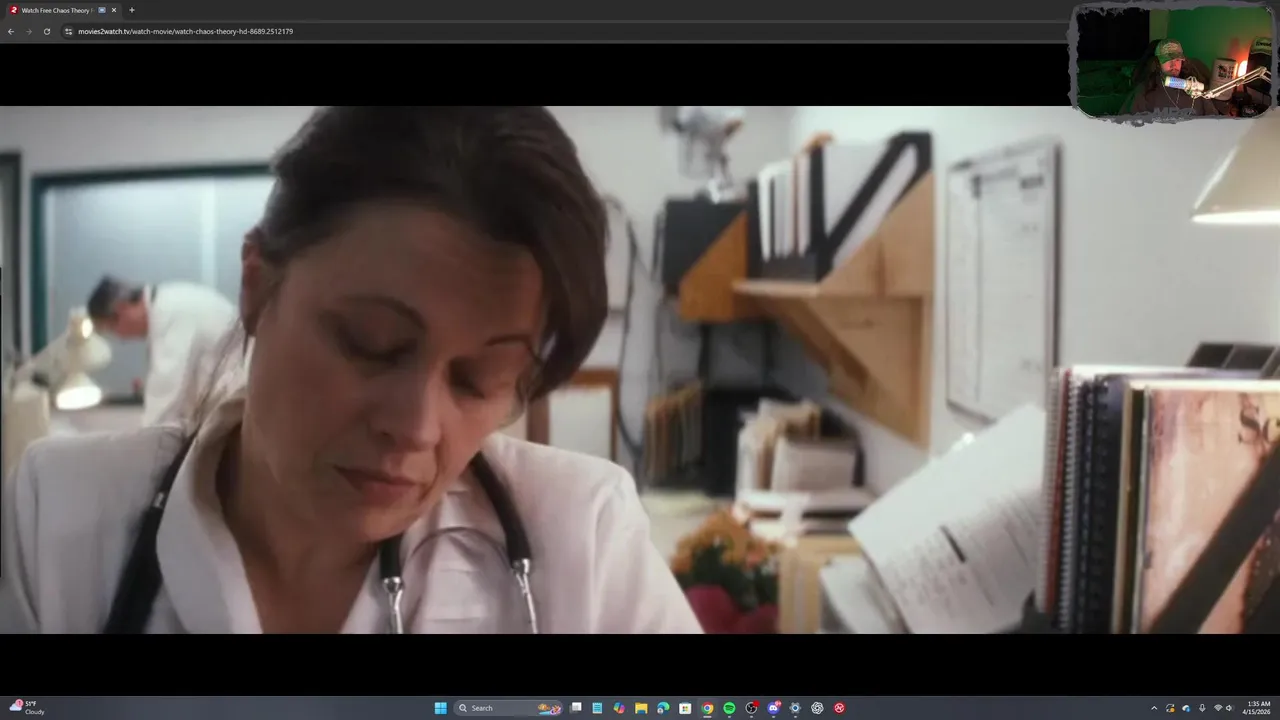Click the Chaos Theory video frame
This screenshot has height=720, width=1280.
[640, 369]
